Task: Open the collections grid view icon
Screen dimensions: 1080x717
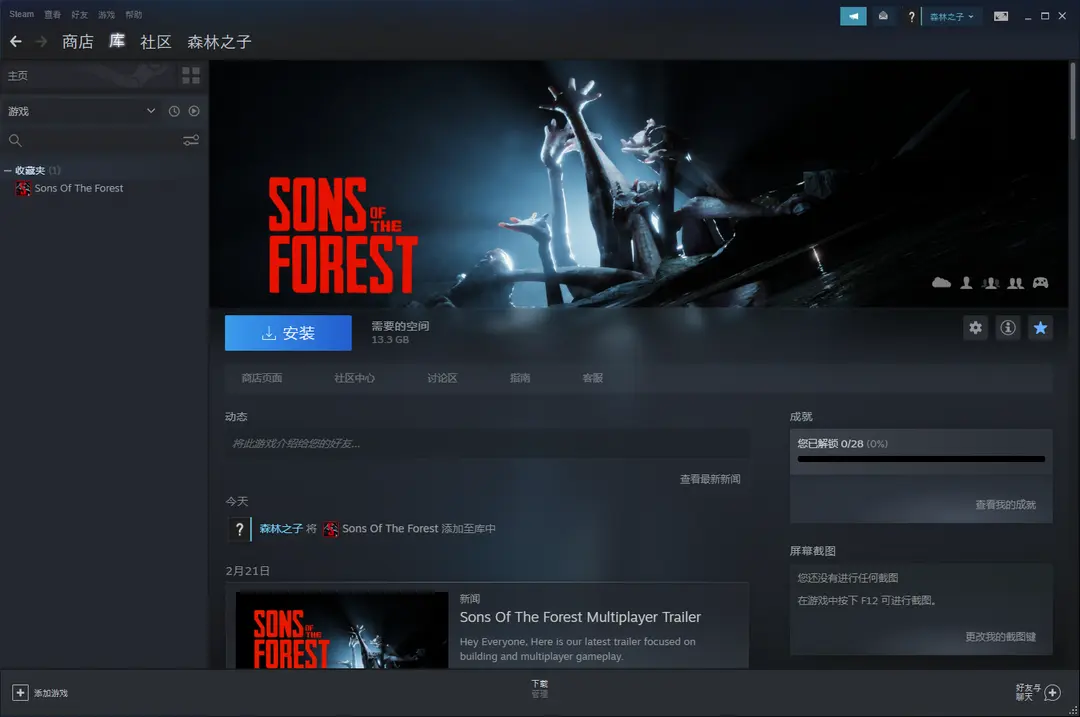Action: coord(191,75)
